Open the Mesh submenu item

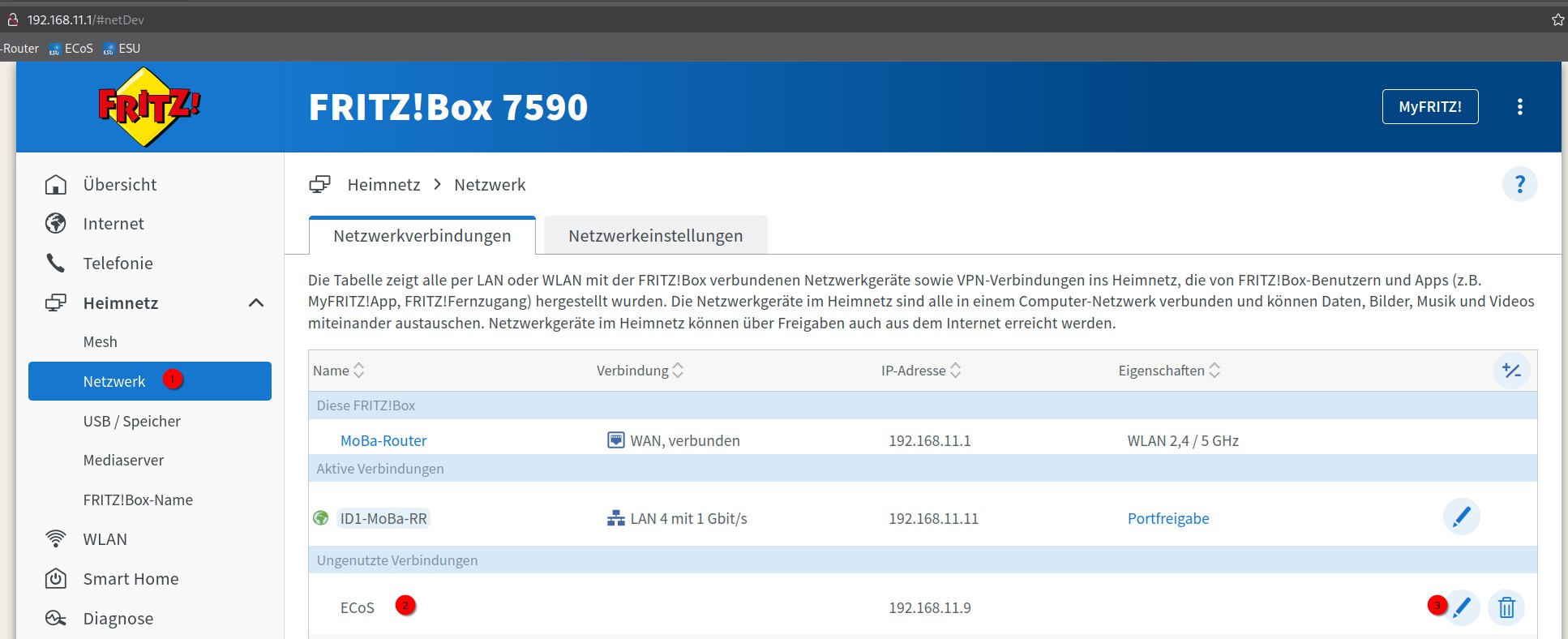pos(101,342)
